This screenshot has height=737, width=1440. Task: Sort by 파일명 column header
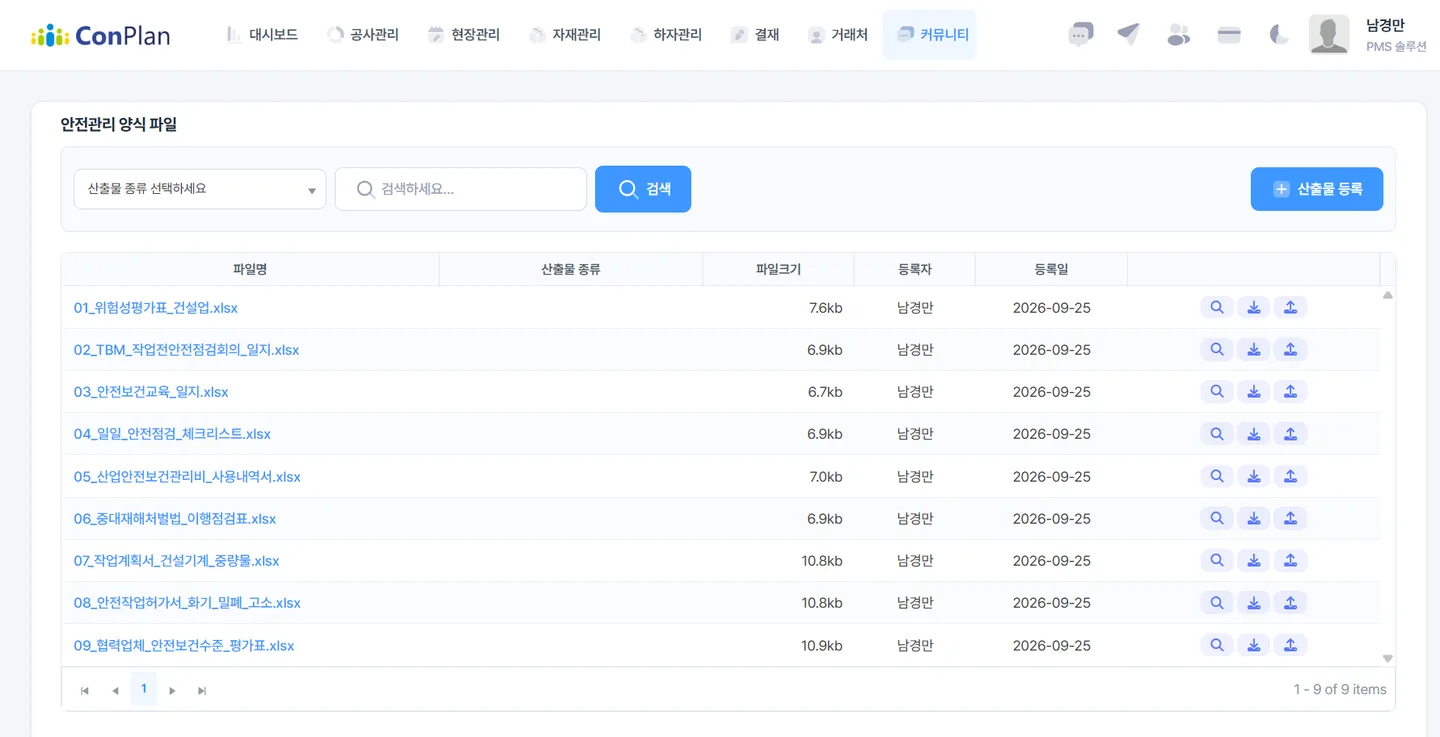tap(250, 269)
